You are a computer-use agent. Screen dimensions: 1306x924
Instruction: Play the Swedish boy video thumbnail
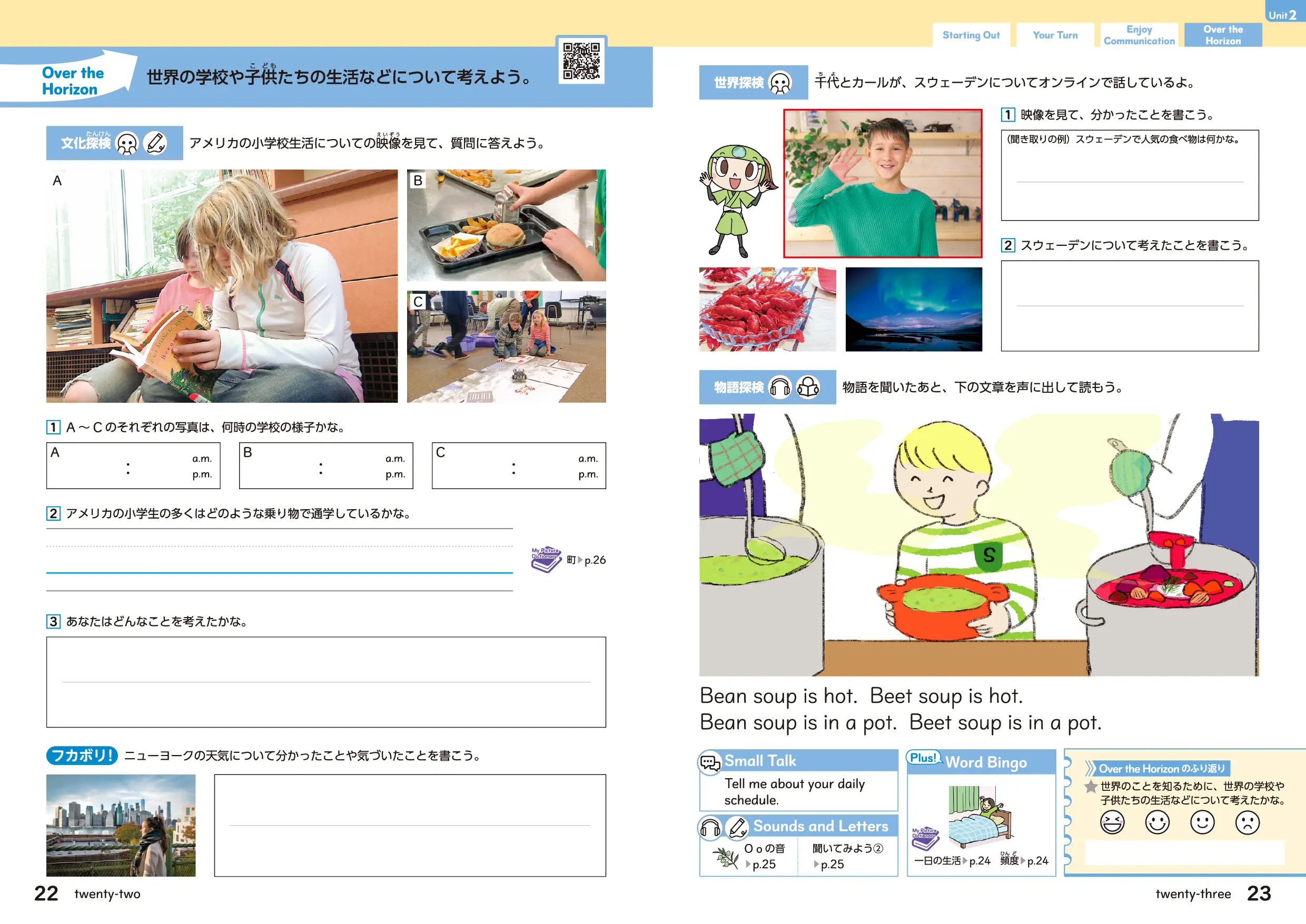pos(882,183)
